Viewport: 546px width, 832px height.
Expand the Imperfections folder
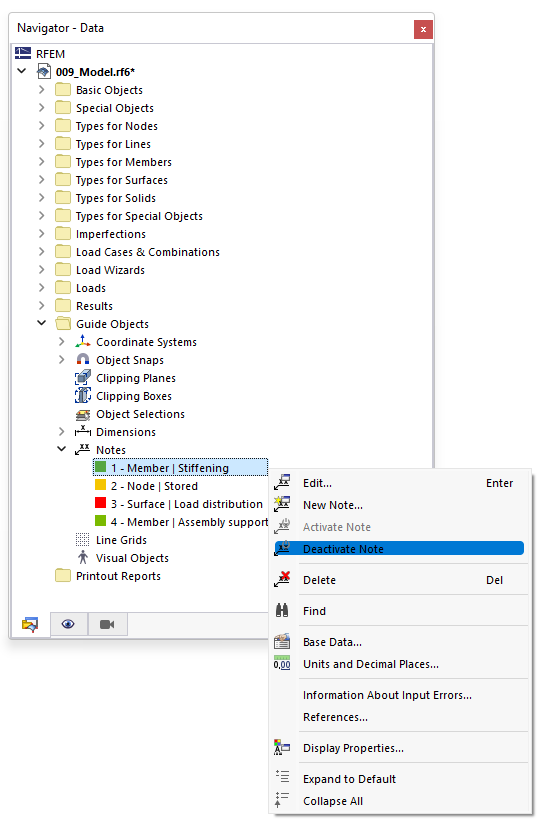41,233
